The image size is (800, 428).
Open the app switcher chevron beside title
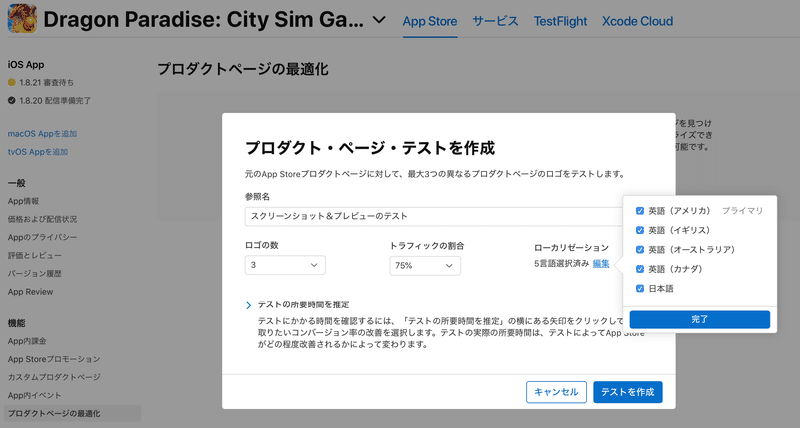[x=379, y=20]
